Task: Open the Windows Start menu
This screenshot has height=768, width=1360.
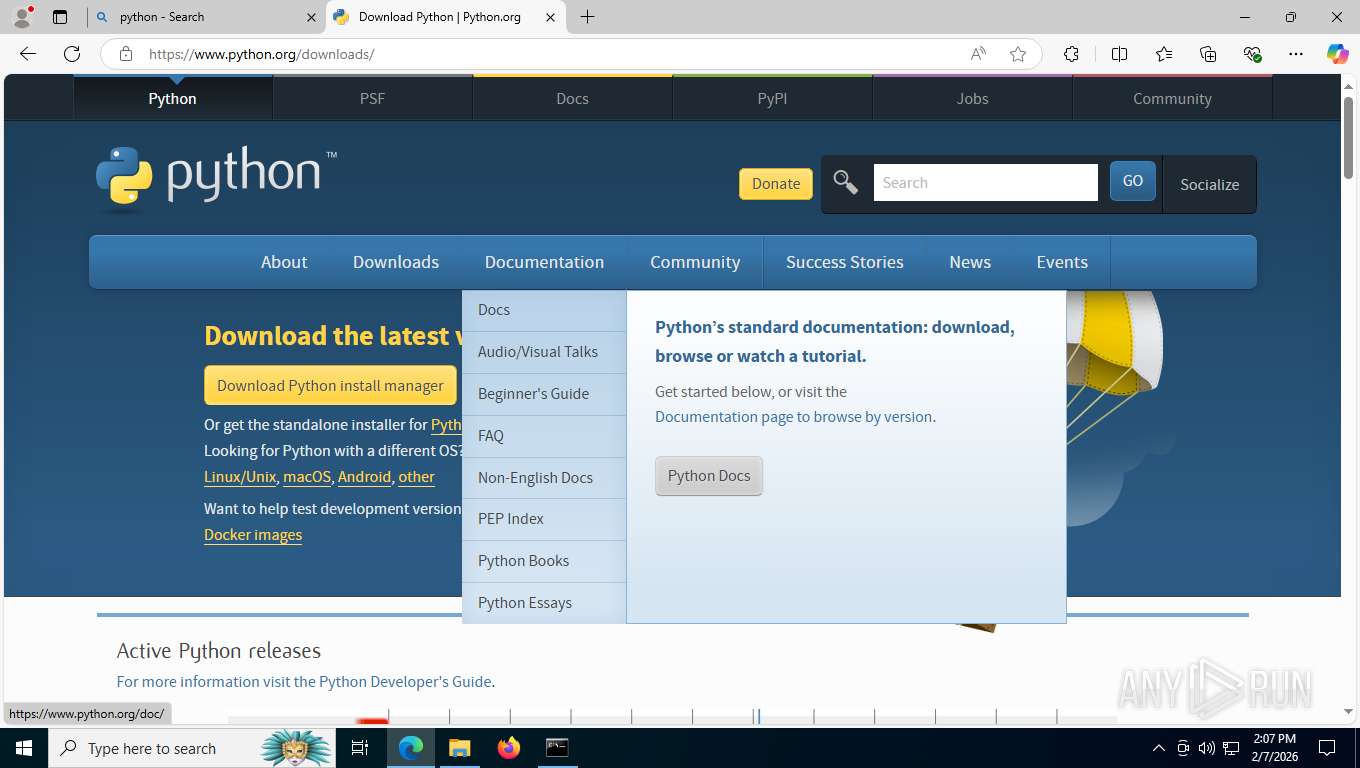Action: [24, 748]
